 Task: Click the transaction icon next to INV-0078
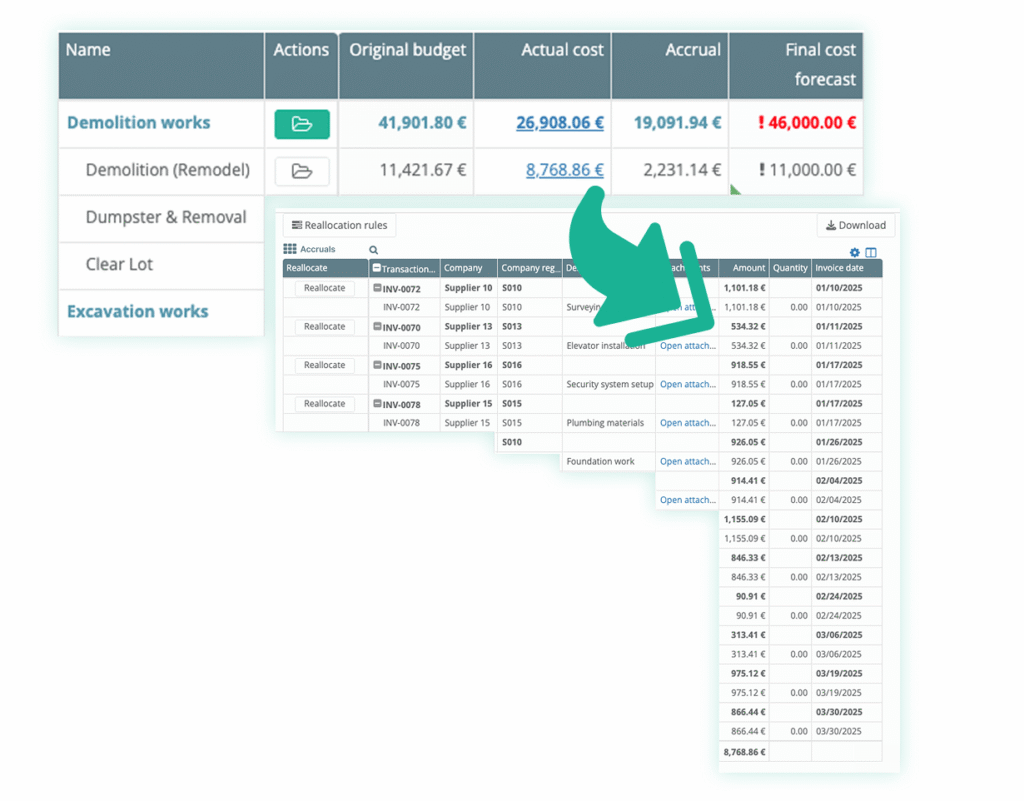click(377, 404)
